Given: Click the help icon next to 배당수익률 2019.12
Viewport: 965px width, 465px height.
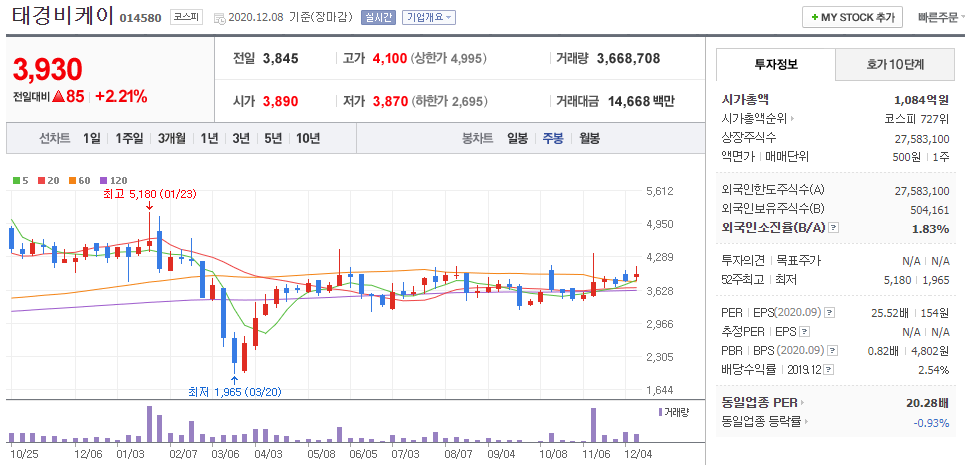Looking at the screenshot, I should pos(830,370).
